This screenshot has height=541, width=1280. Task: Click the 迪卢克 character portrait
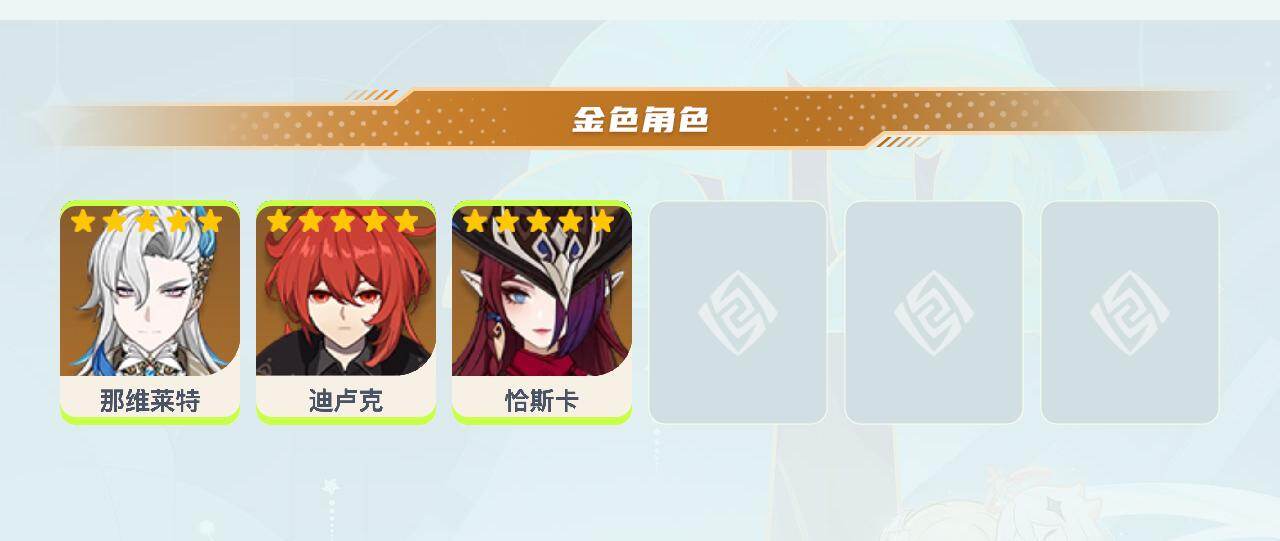(346, 292)
